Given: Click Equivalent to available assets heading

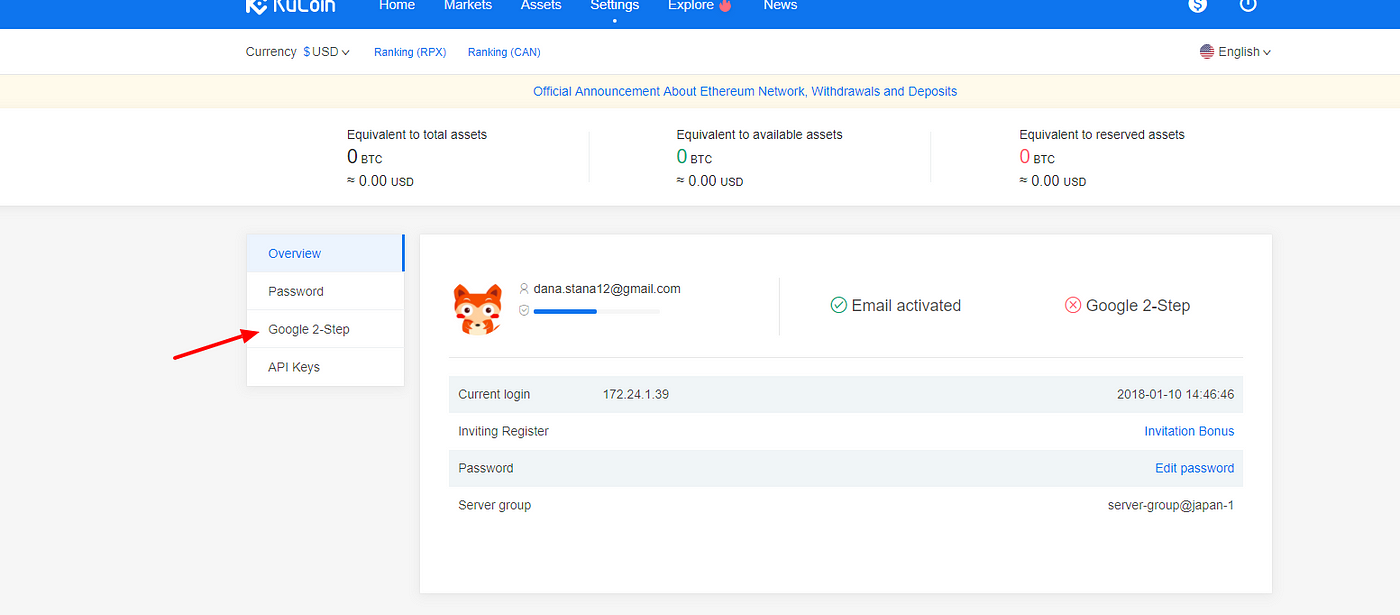Looking at the screenshot, I should [759, 134].
